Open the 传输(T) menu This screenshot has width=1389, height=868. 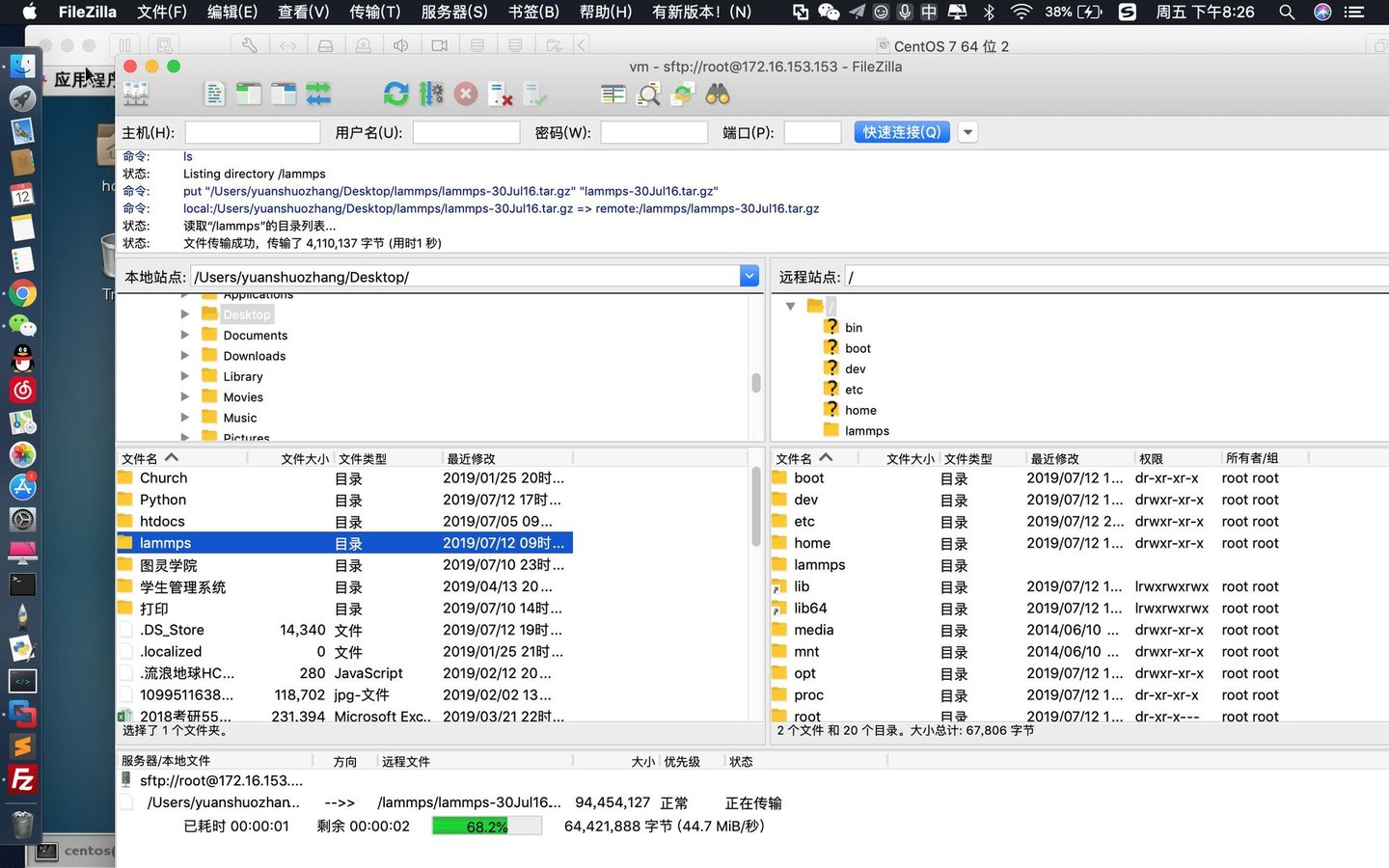tap(374, 13)
